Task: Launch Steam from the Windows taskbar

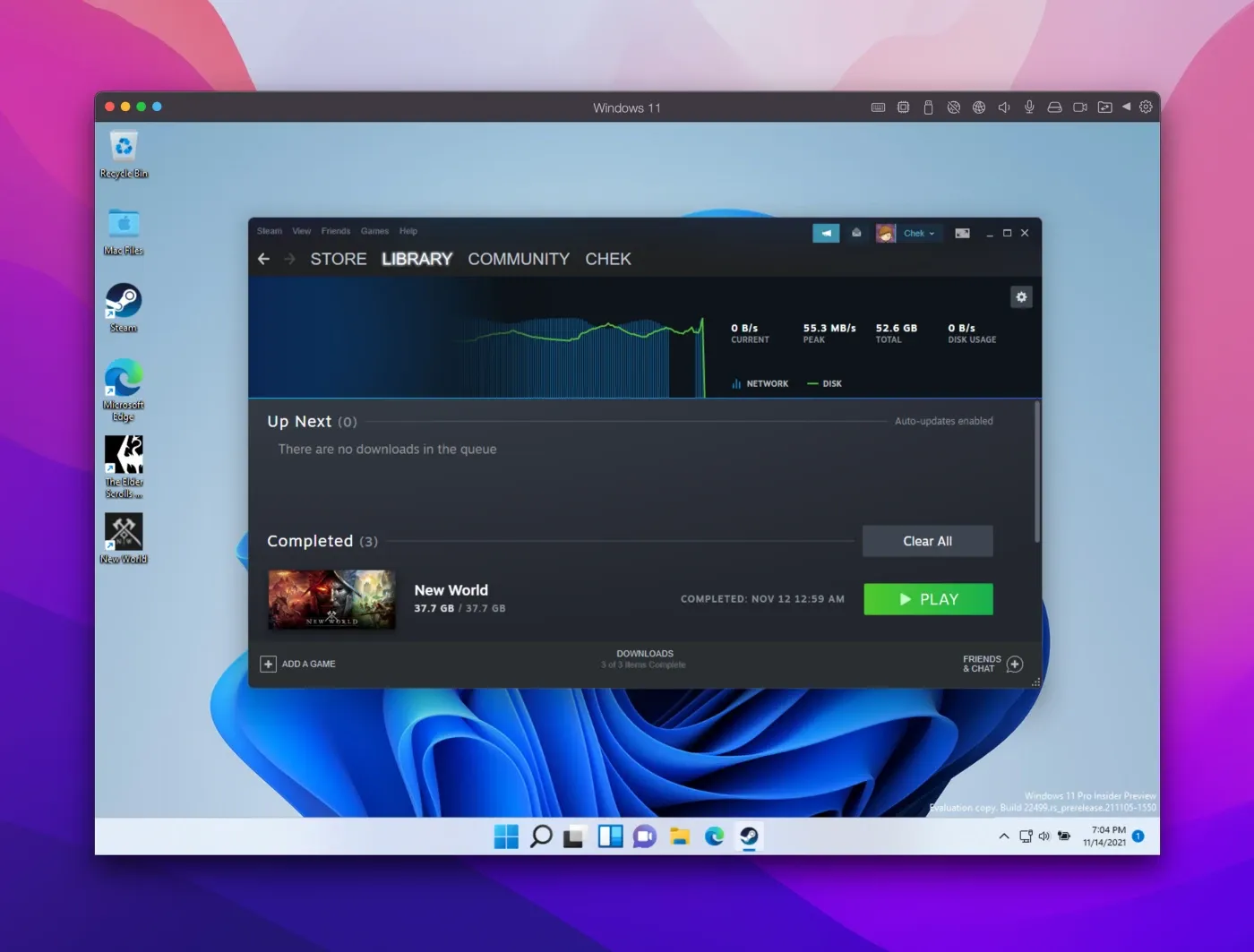Action: pyautogui.click(x=749, y=836)
